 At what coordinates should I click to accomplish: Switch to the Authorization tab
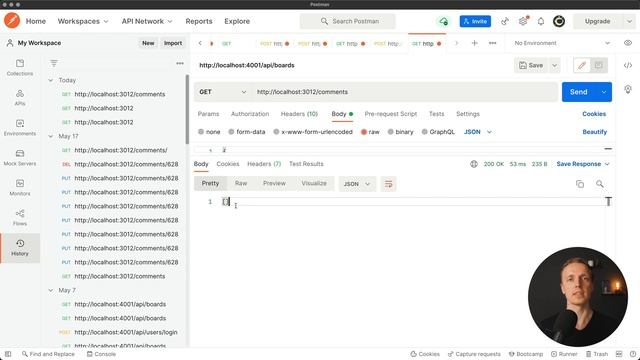250,114
